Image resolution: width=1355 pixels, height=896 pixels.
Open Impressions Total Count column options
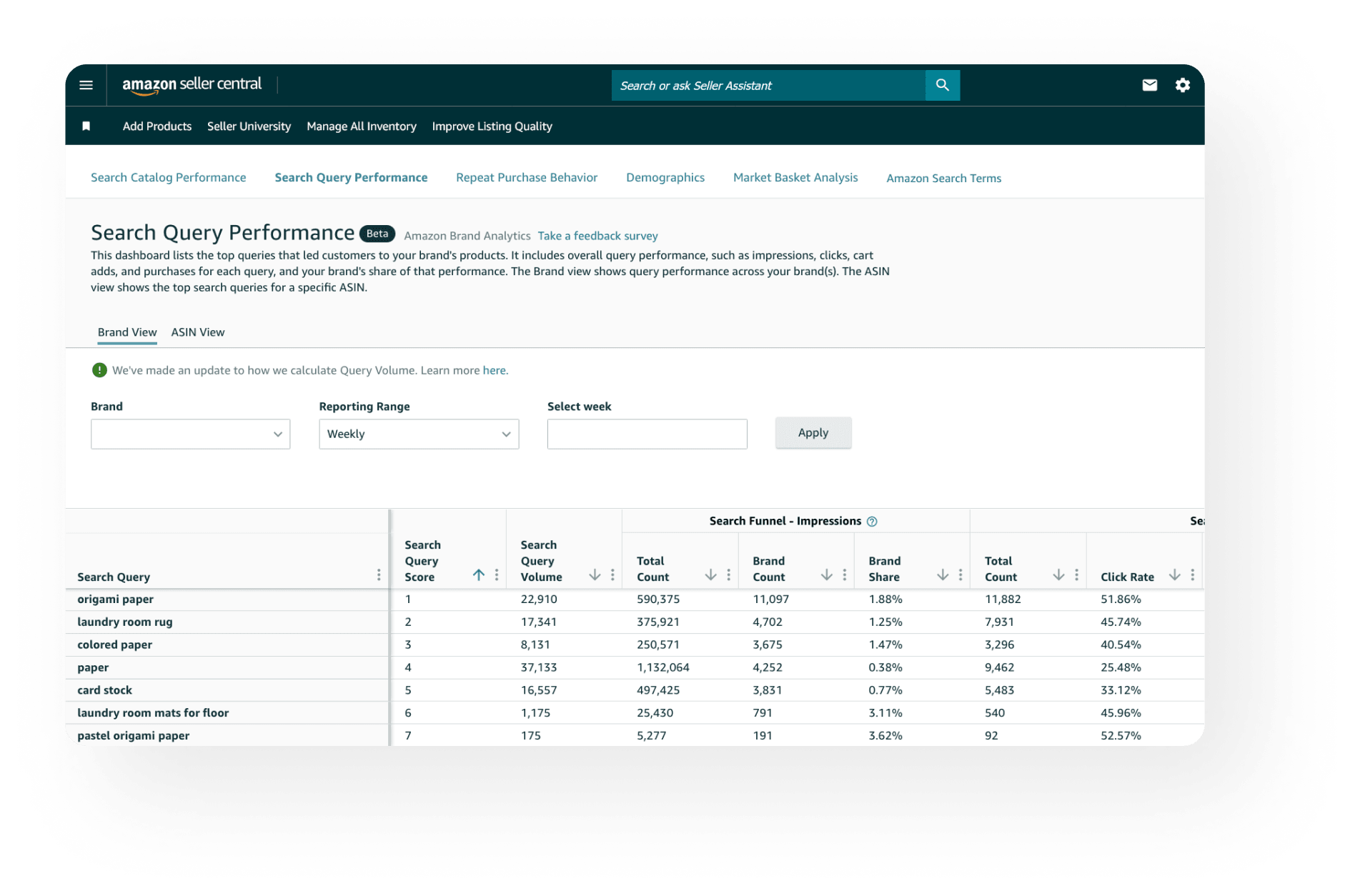click(728, 575)
